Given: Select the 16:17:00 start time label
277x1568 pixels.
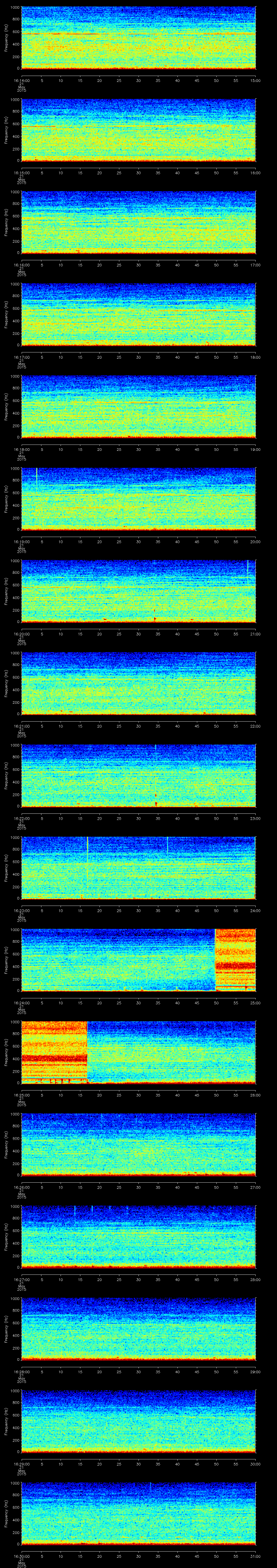Looking at the screenshot, I should pos(21,357).
